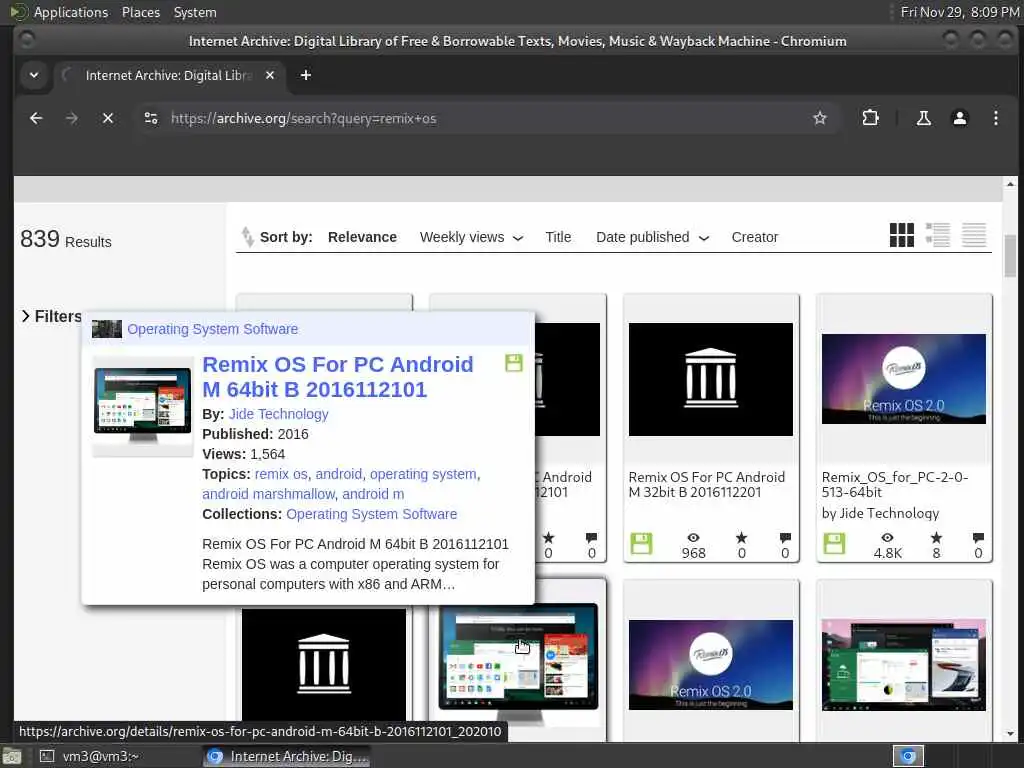
Task: Click the software floppy icon in the hover popup
Action: pos(514,363)
